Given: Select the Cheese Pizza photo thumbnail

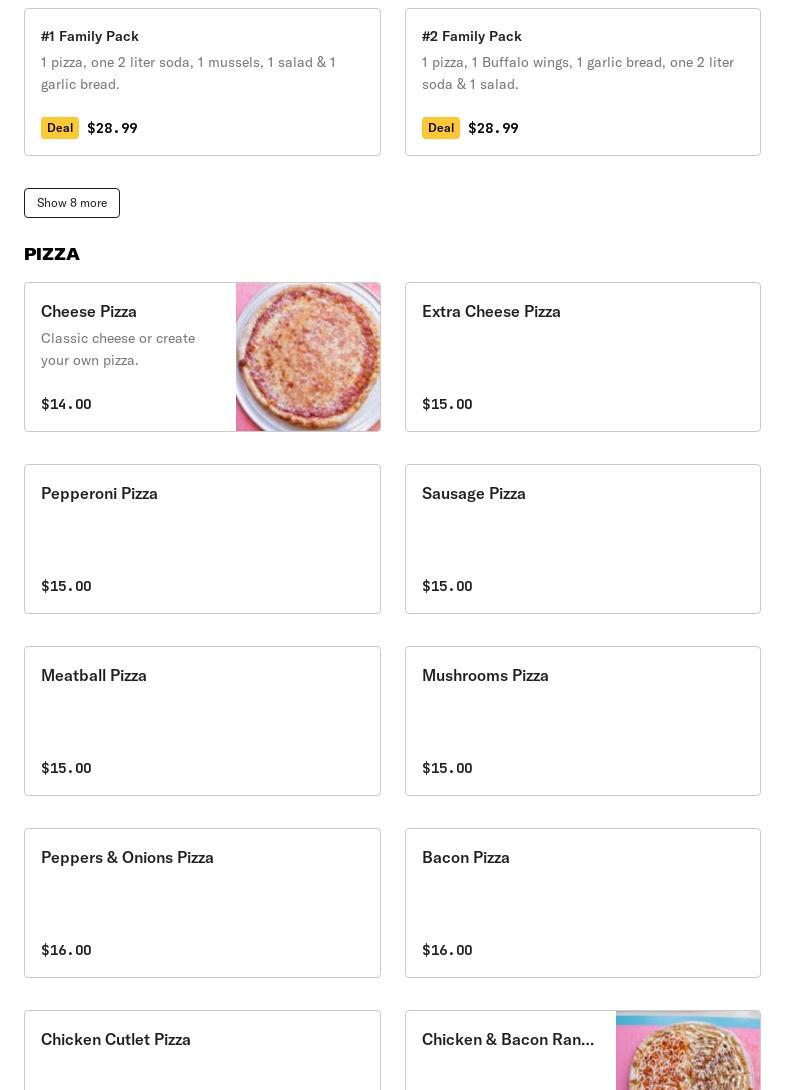Looking at the screenshot, I should [x=308, y=357].
